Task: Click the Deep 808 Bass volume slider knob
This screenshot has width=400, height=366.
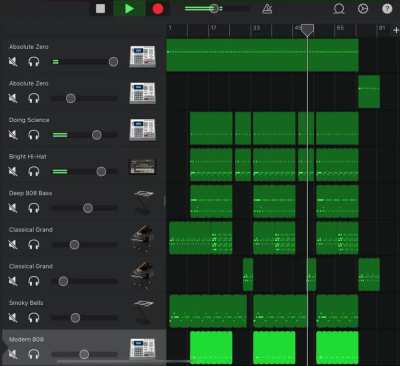Action: tap(88, 208)
